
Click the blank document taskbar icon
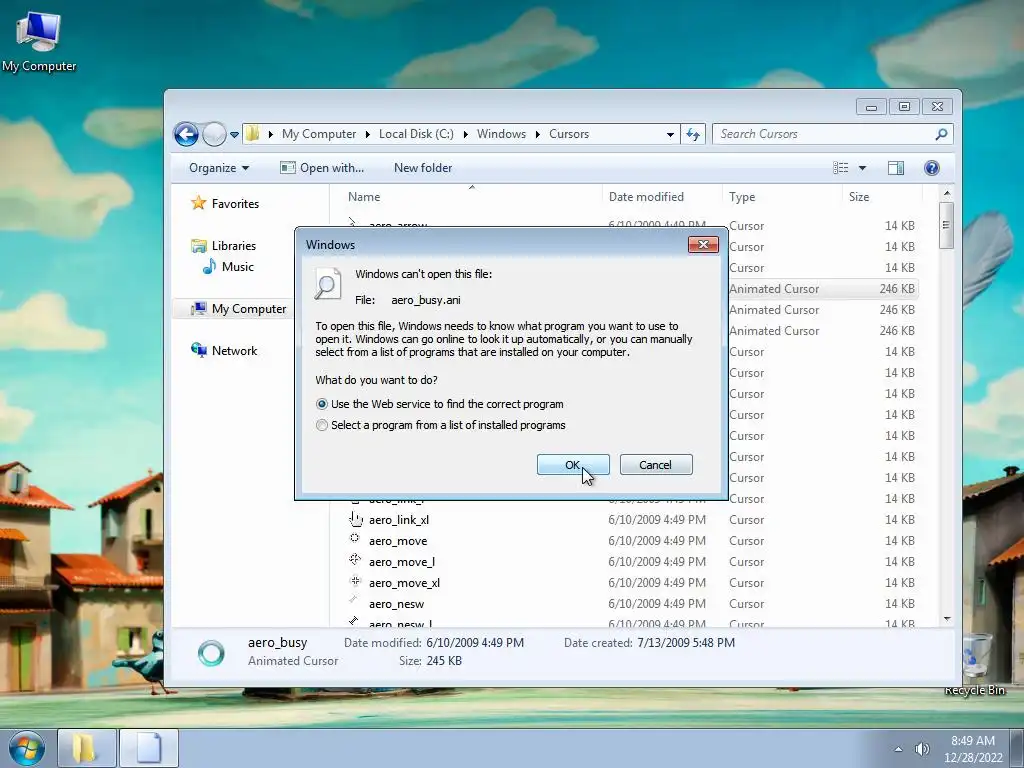point(149,748)
